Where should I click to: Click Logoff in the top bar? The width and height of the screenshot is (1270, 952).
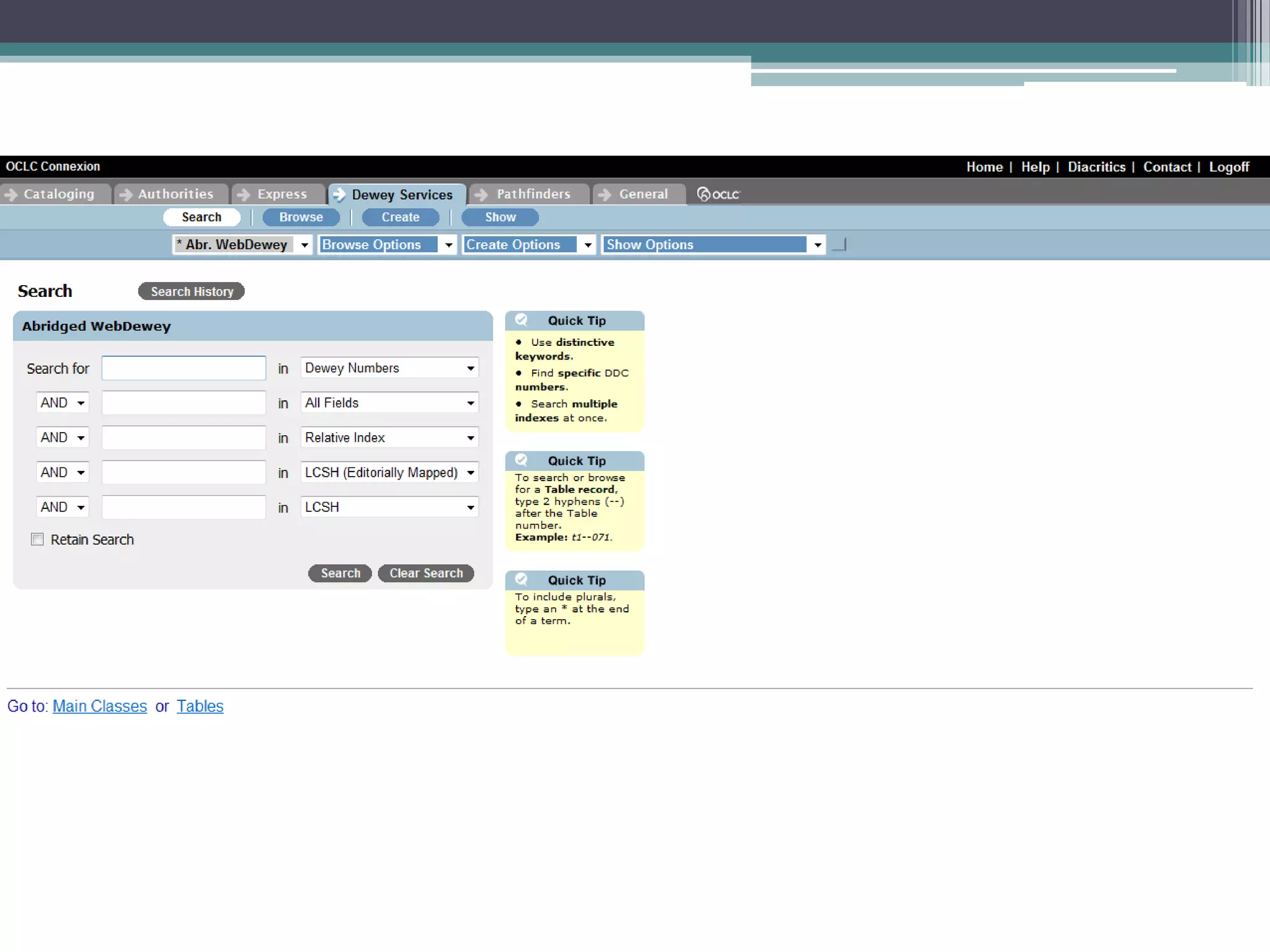[x=1228, y=167]
